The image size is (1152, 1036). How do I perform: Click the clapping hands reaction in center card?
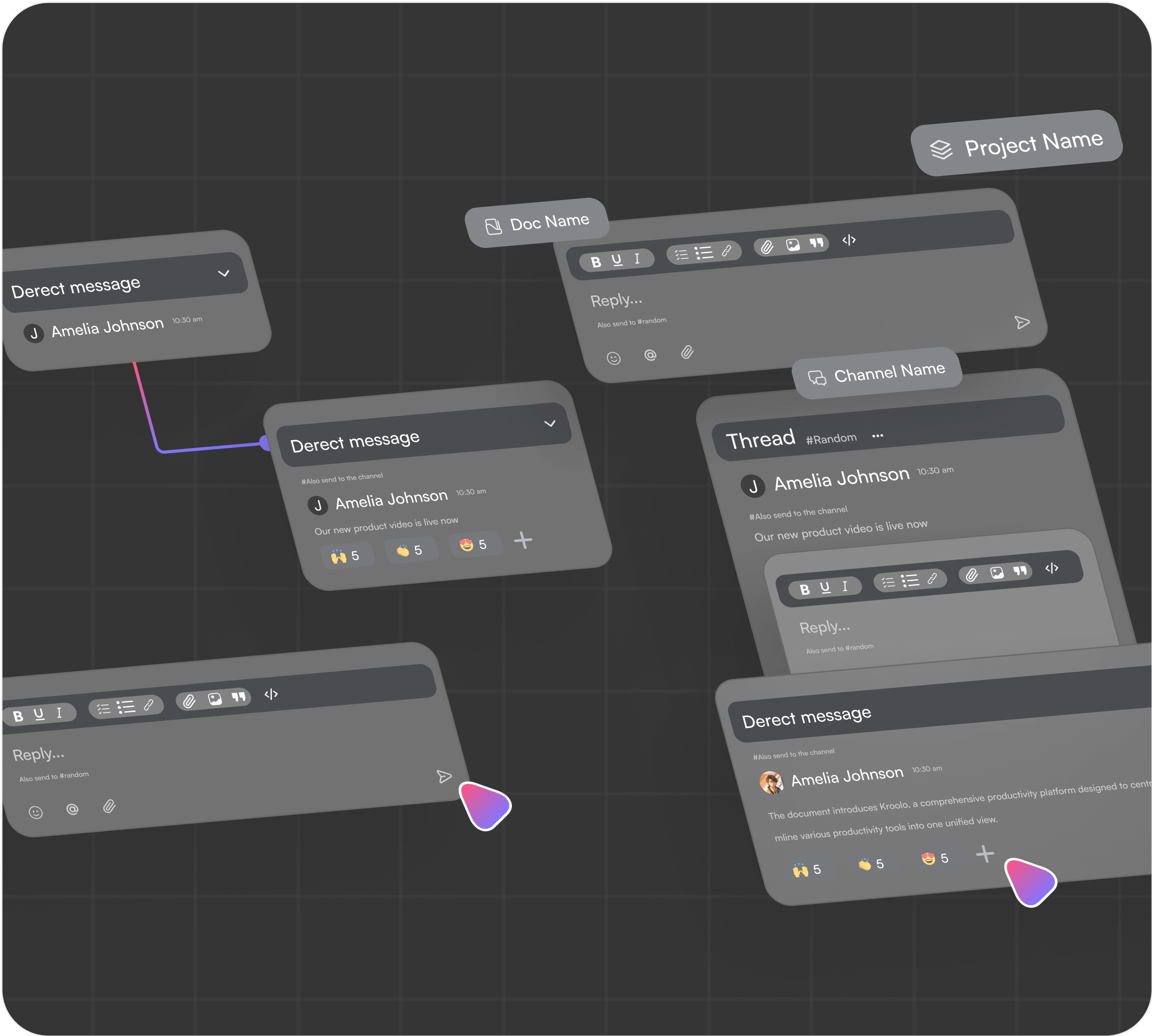click(x=410, y=550)
